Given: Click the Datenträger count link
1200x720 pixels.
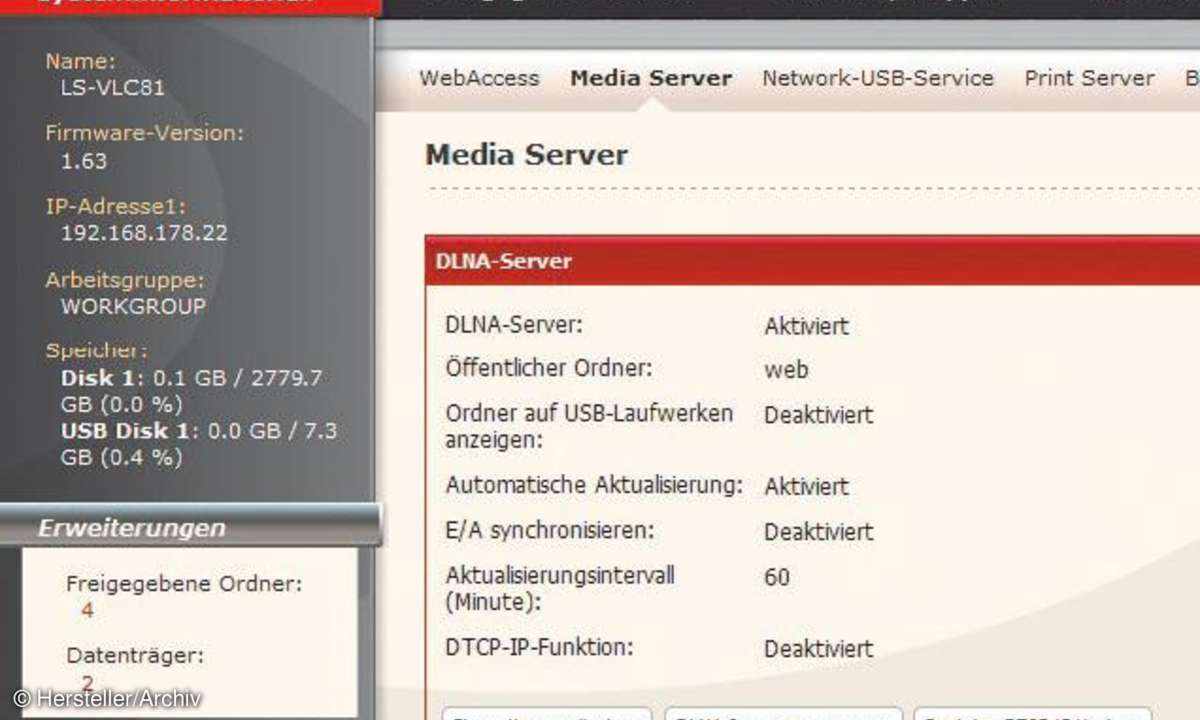Looking at the screenshot, I should pos(87,684).
